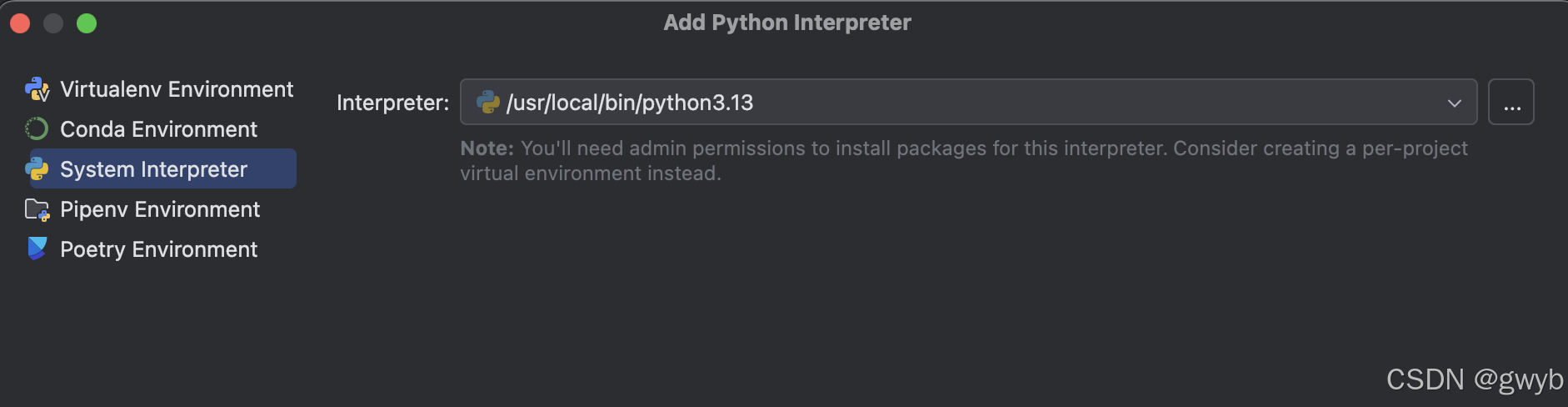Choose the System Interpreter option
Screen dimensions: 1568x407
pos(153,169)
